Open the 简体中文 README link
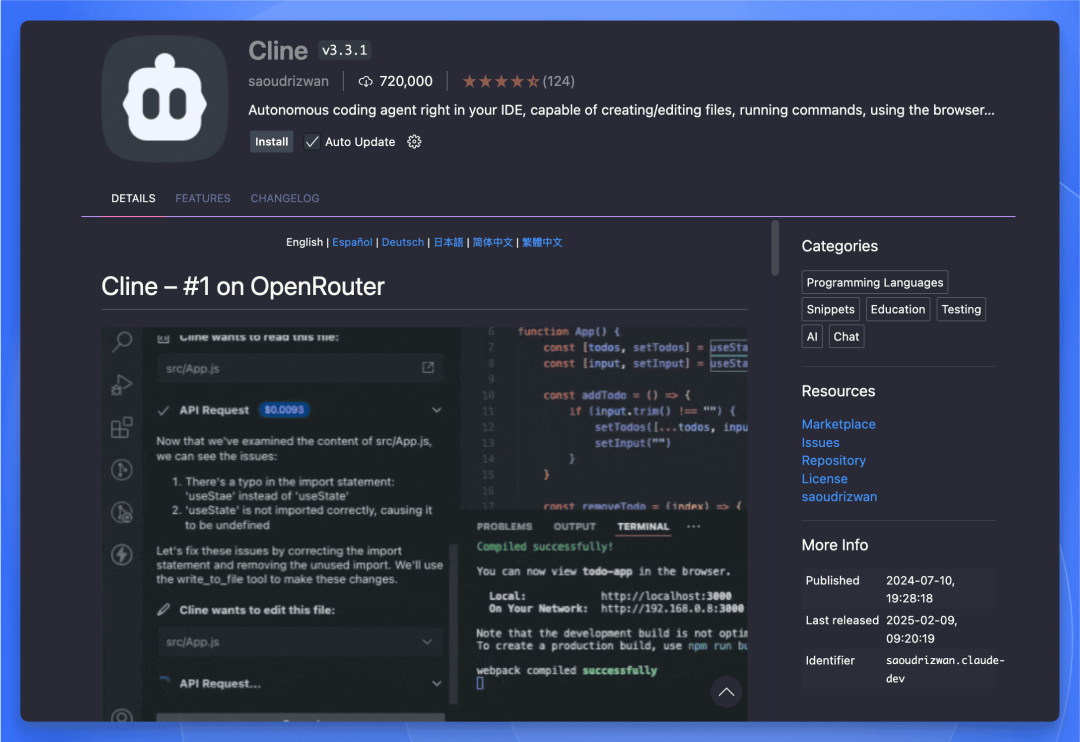 [492, 243]
